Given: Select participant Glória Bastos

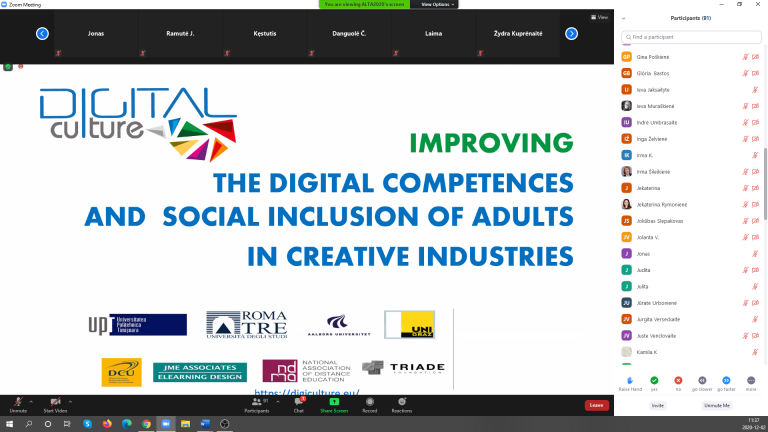Looking at the screenshot, I should point(691,73).
